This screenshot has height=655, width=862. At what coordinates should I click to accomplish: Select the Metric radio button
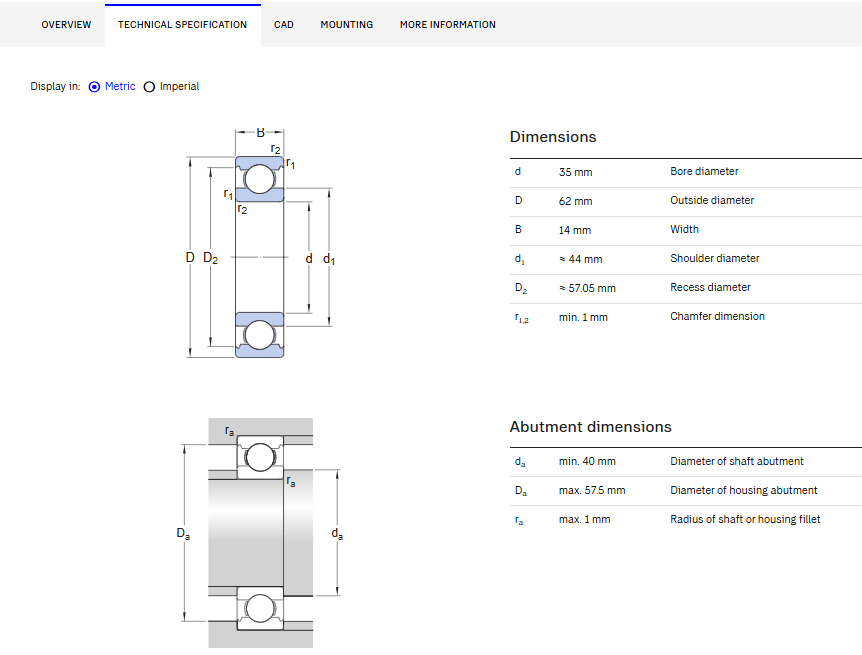(x=95, y=87)
